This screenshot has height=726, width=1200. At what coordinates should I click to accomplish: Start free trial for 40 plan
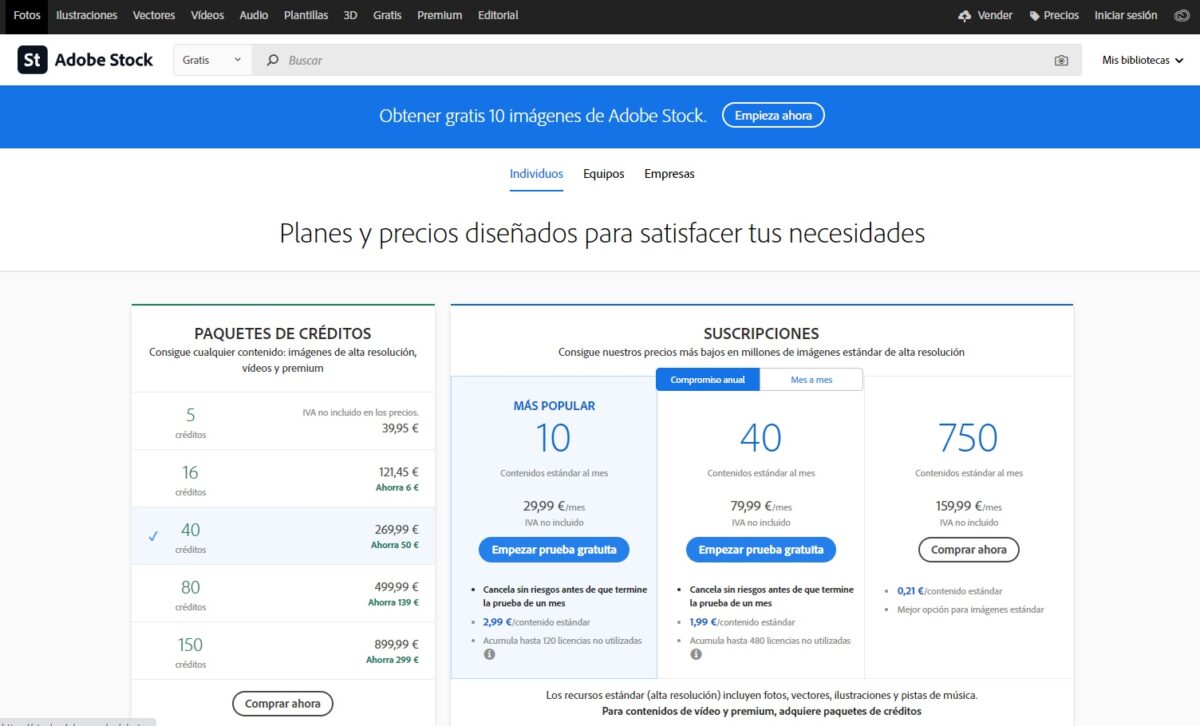pos(761,550)
